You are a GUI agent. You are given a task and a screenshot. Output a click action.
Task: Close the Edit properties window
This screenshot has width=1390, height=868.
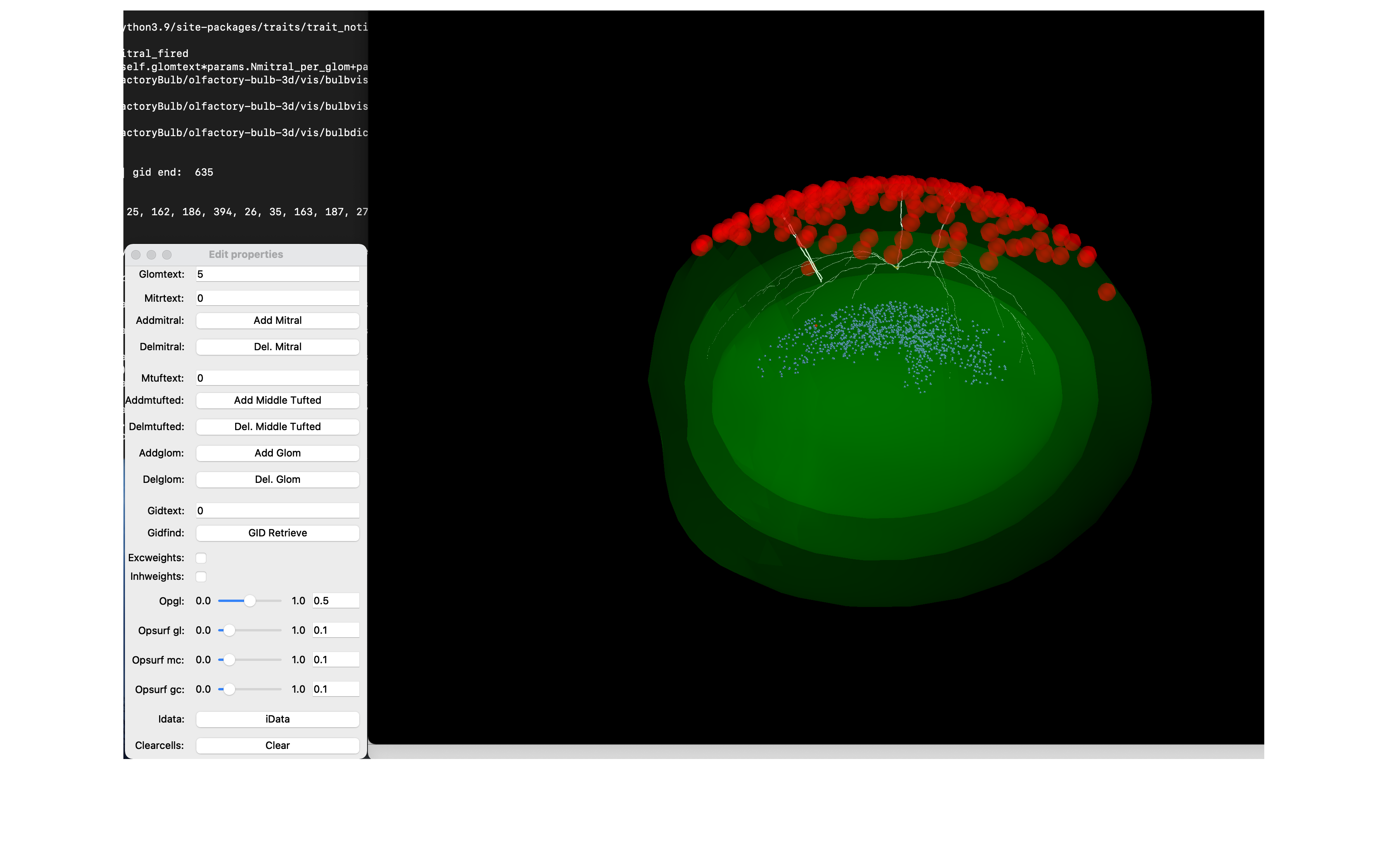coord(136,254)
